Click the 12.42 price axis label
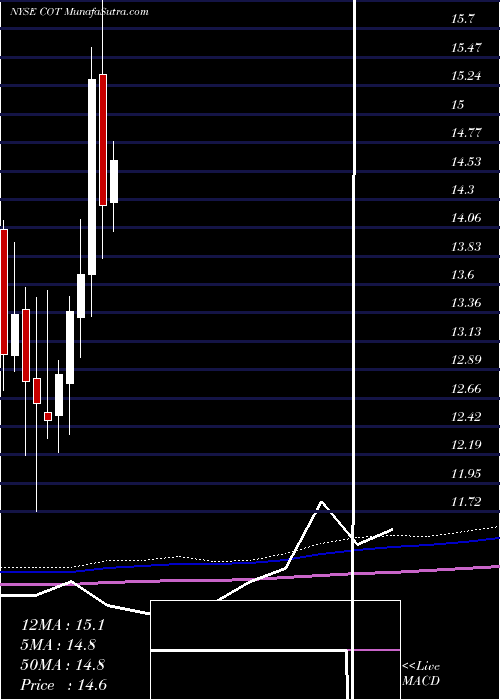Screen dimensions: 500x700 (467, 417)
